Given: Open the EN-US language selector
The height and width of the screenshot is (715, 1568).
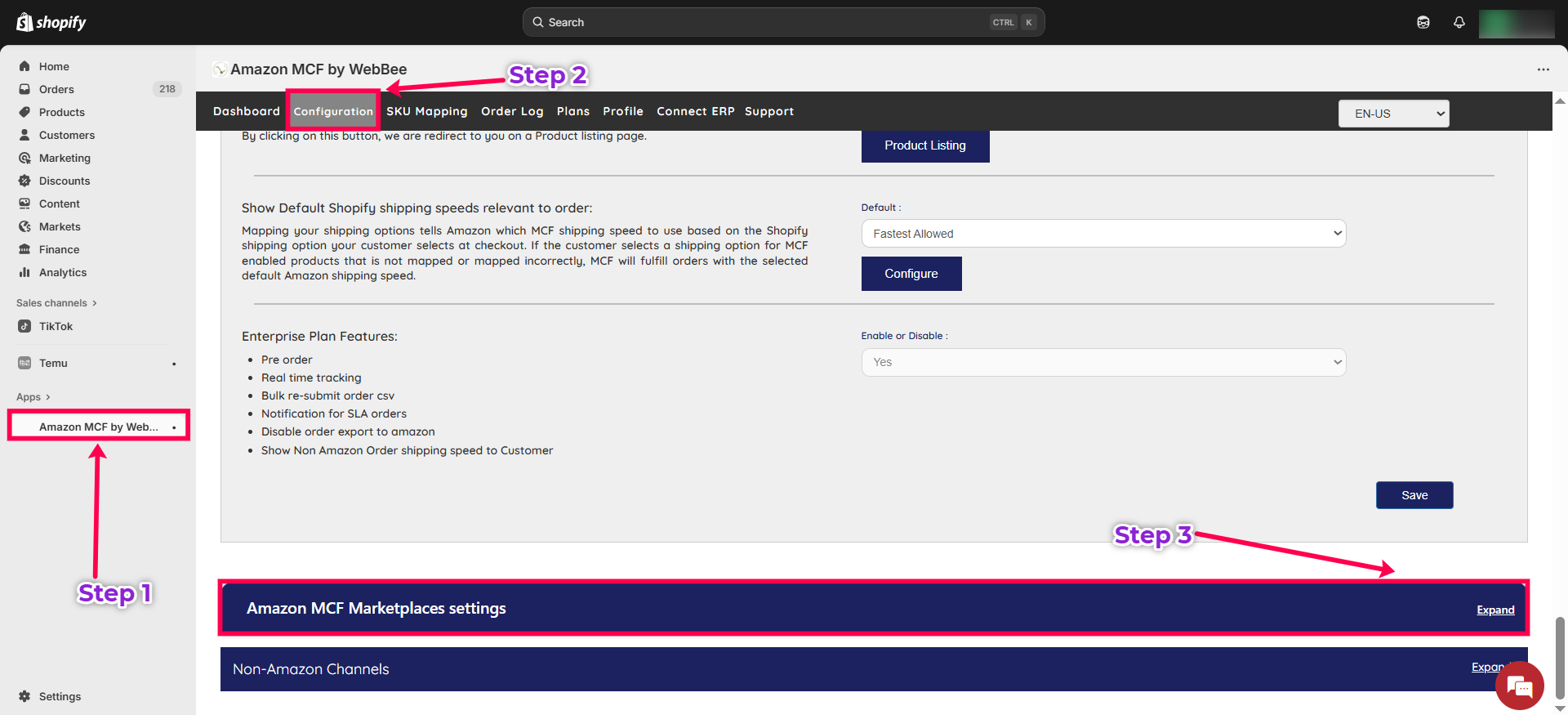Looking at the screenshot, I should tap(1393, 114).
